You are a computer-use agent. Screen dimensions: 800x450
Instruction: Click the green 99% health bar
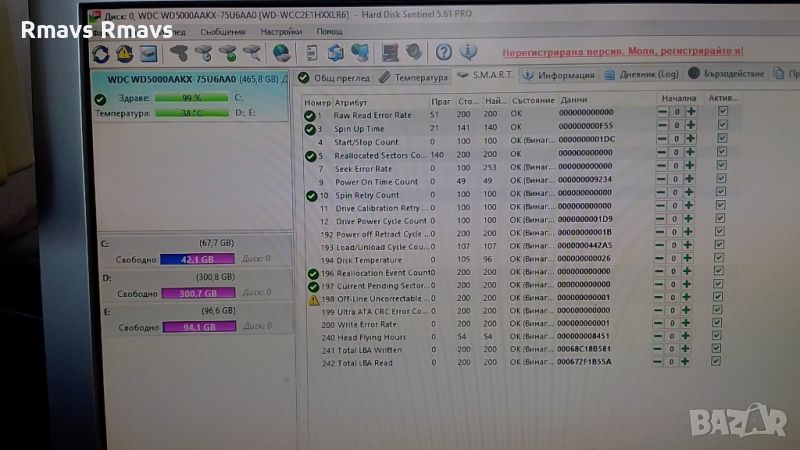tap(191, 98)
